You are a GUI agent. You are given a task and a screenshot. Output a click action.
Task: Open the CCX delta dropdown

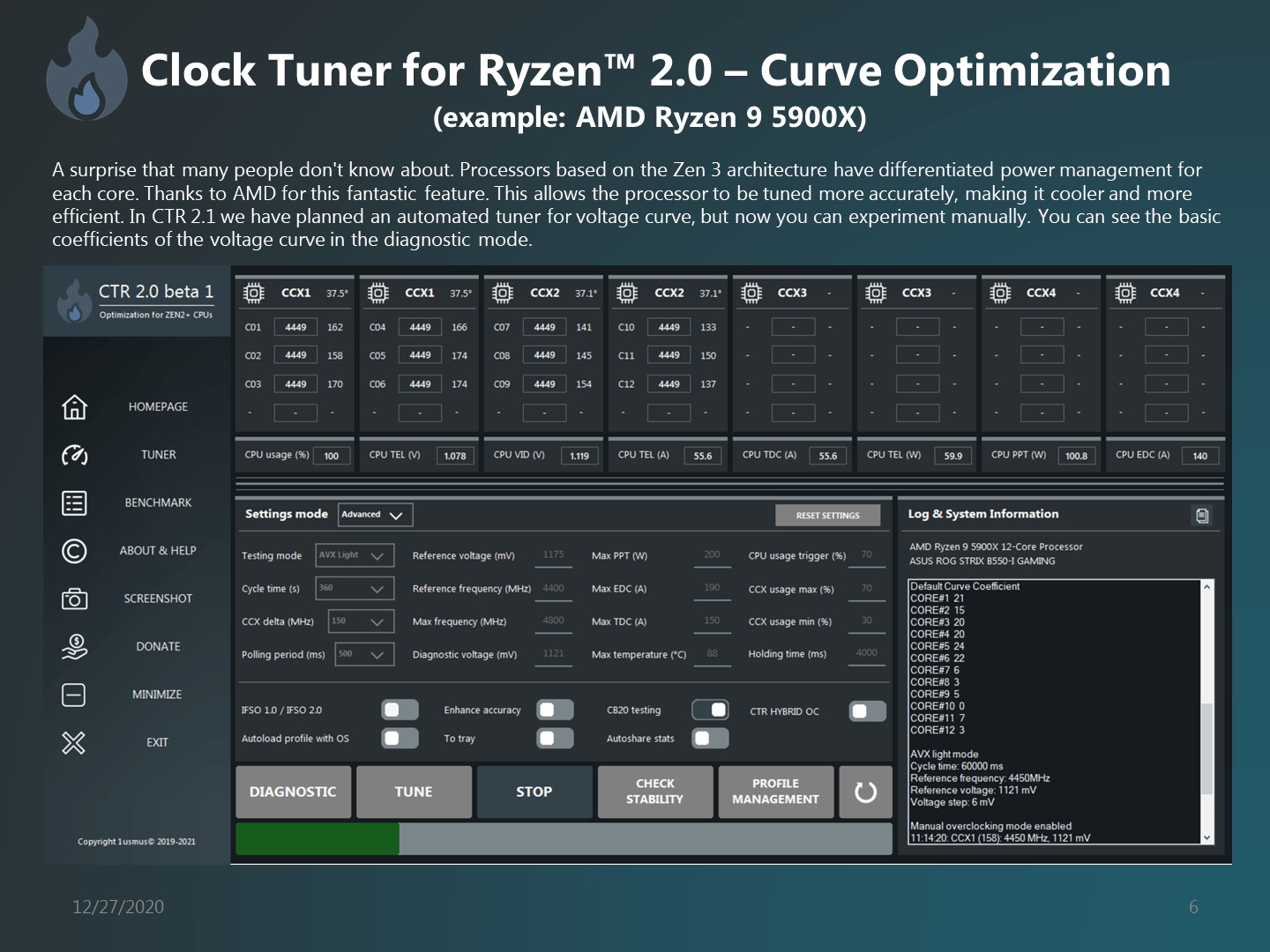point(361,621)
